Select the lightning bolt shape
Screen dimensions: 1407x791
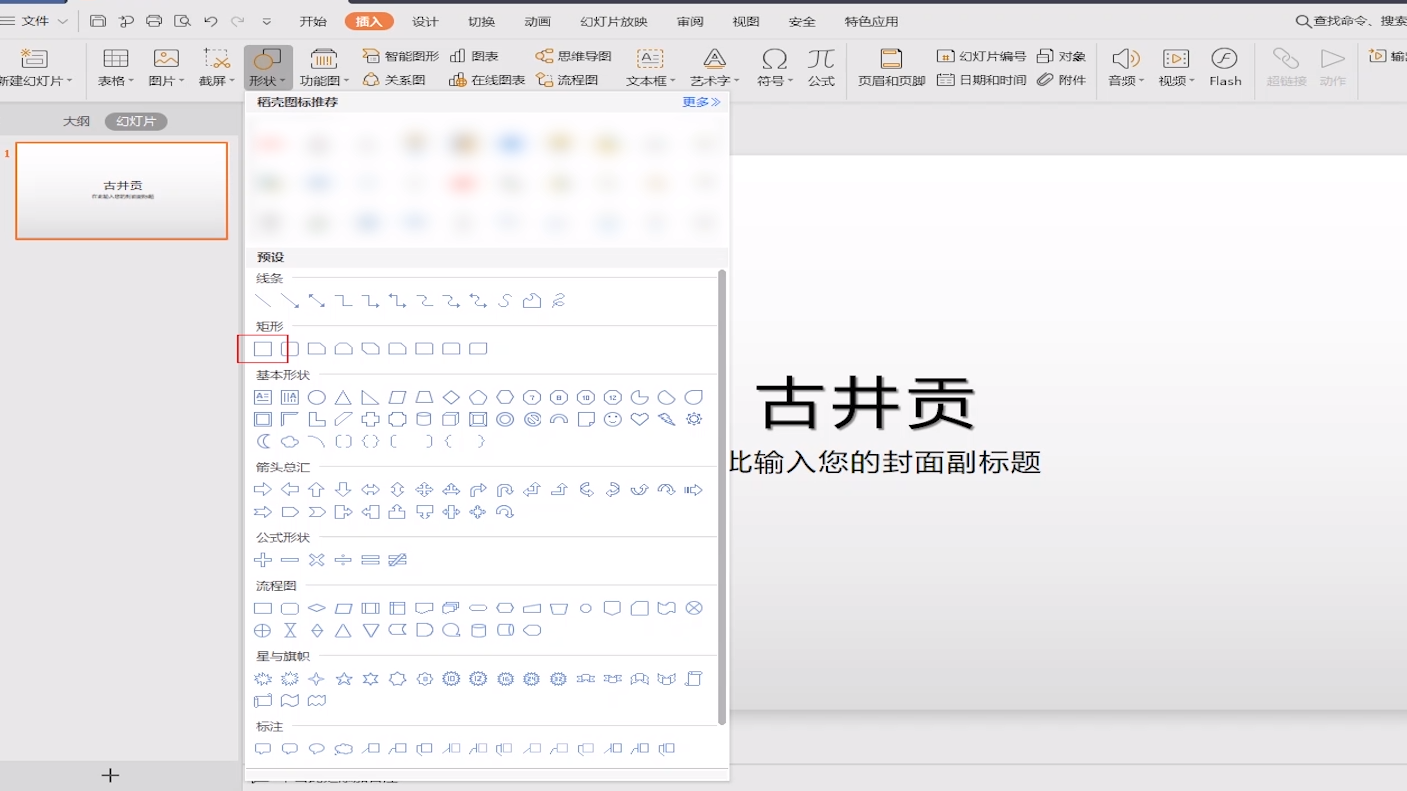[x=667, y=419]
